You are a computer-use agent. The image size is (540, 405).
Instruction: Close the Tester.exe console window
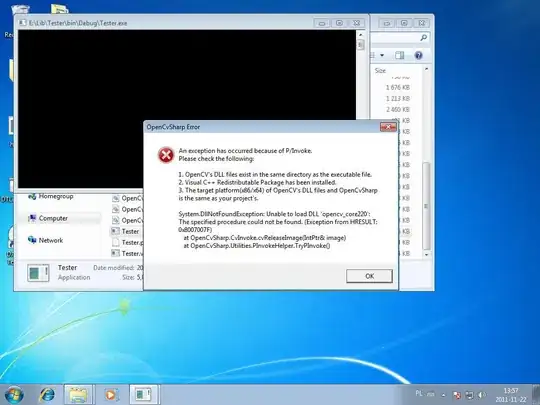356,23
